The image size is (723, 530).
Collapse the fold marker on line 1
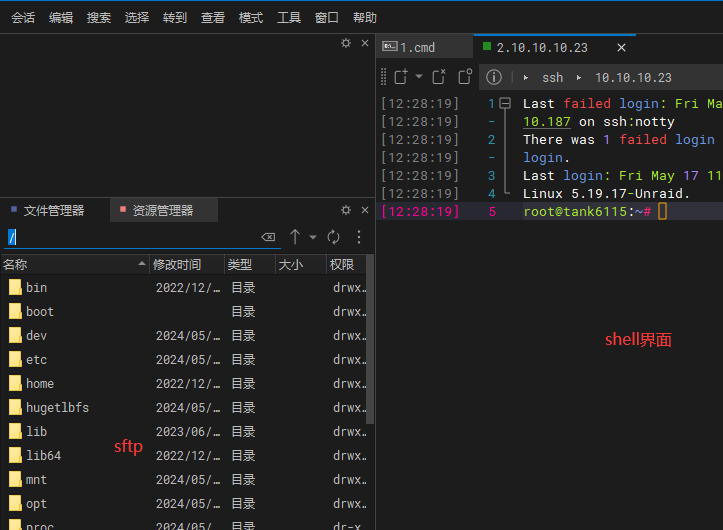click(505, 103)
